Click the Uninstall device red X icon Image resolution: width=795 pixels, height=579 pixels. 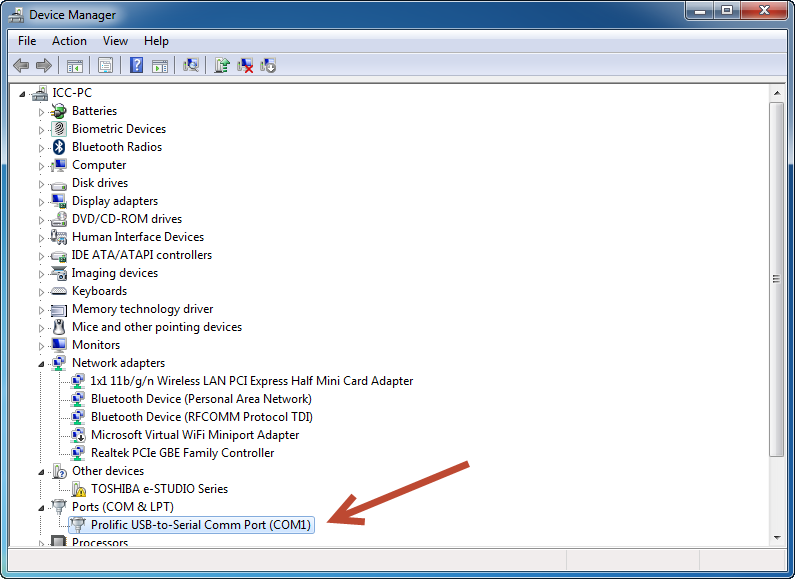pos(245,65)
